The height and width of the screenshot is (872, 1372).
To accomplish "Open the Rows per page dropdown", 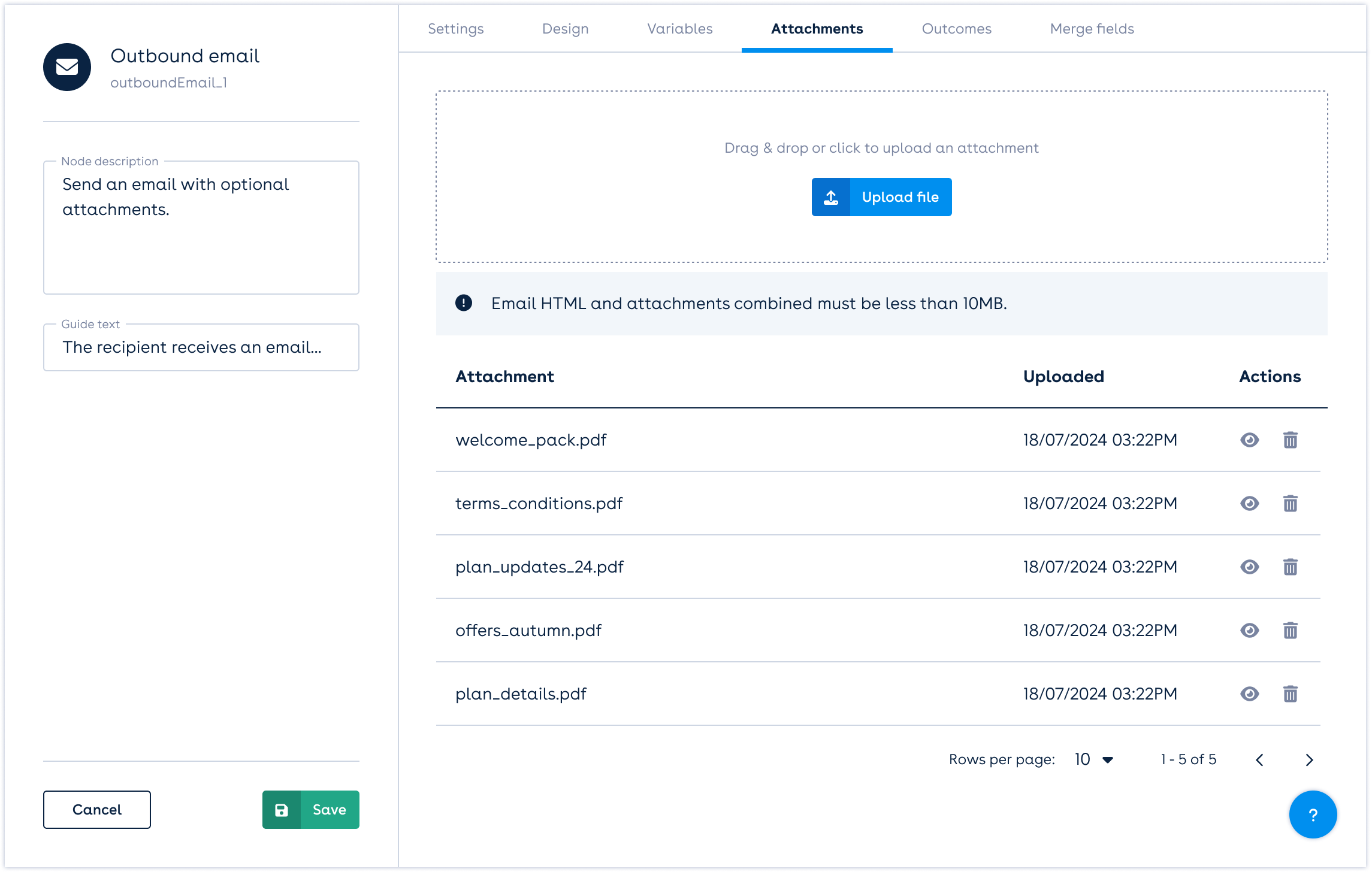I will click(1094, 760).
